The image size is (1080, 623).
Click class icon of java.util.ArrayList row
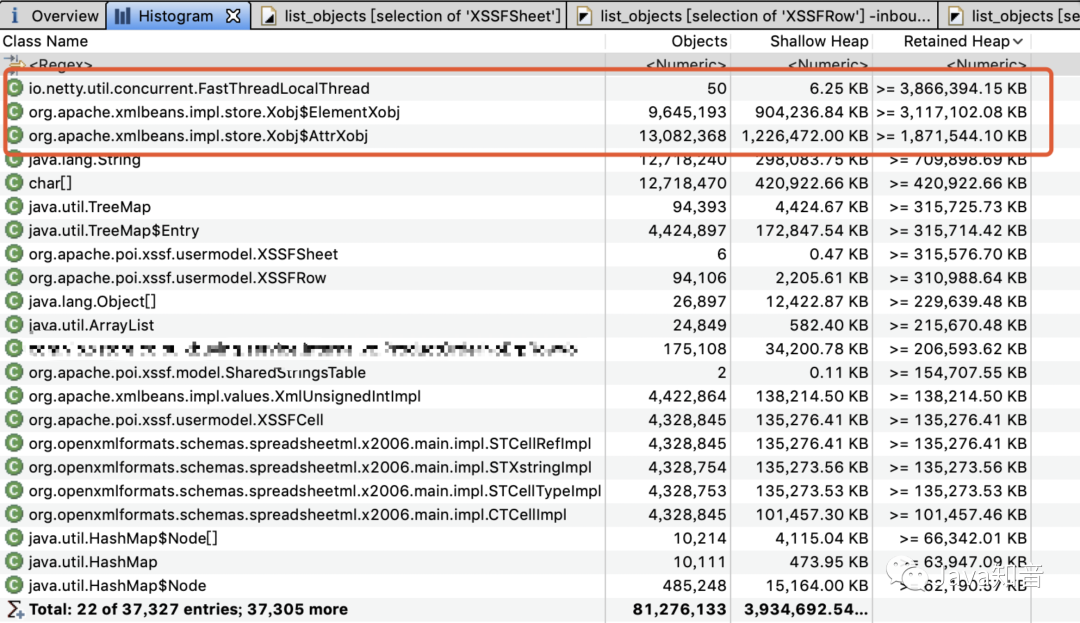(14, 325)
